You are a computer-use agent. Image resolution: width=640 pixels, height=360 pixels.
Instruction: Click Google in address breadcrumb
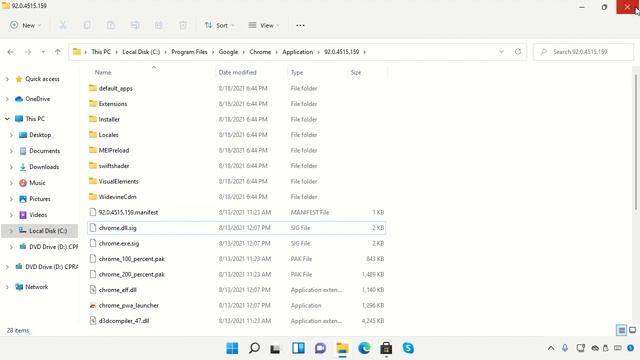coord(228,52)
